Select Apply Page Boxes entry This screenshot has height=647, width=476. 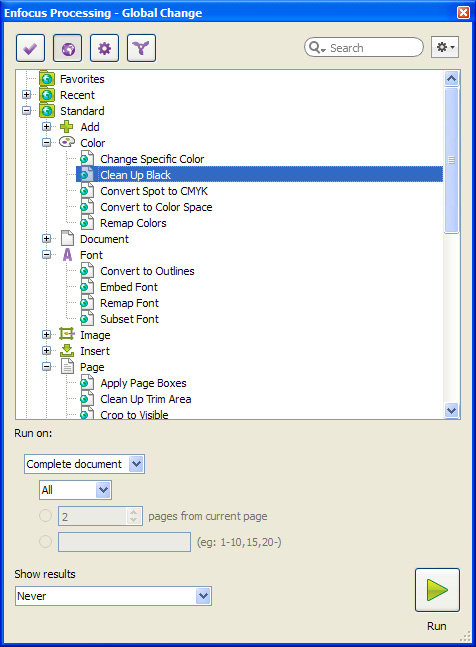143,383
